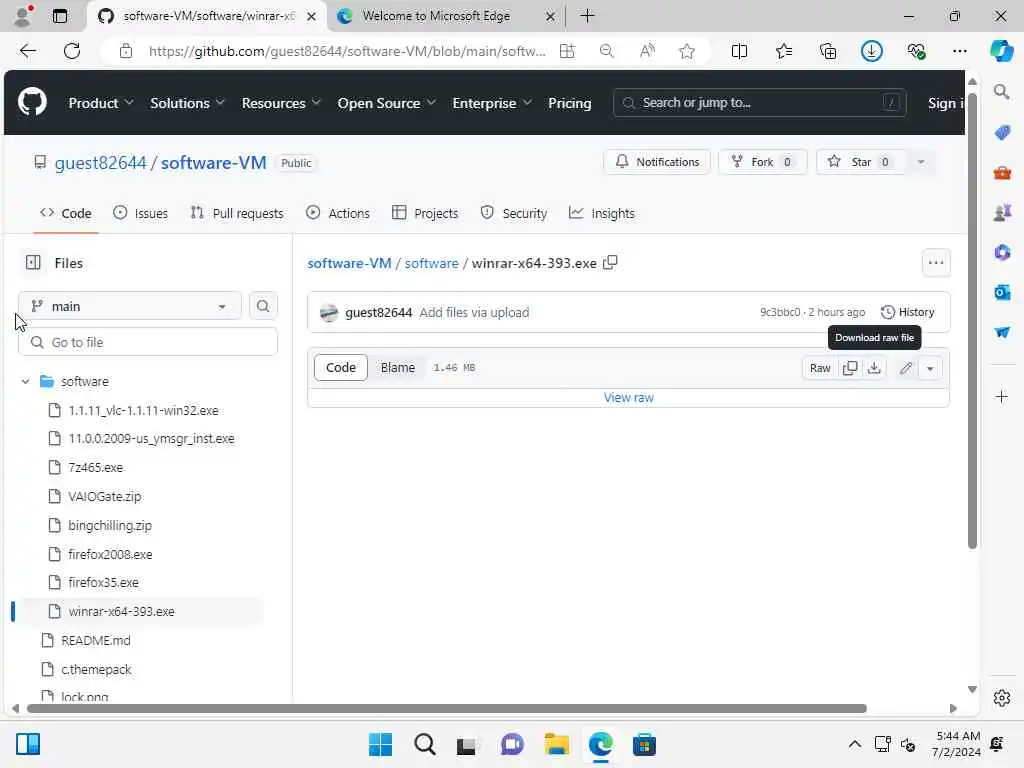Open README.md in file tree

pyautogui.click(x=96, y=641)
